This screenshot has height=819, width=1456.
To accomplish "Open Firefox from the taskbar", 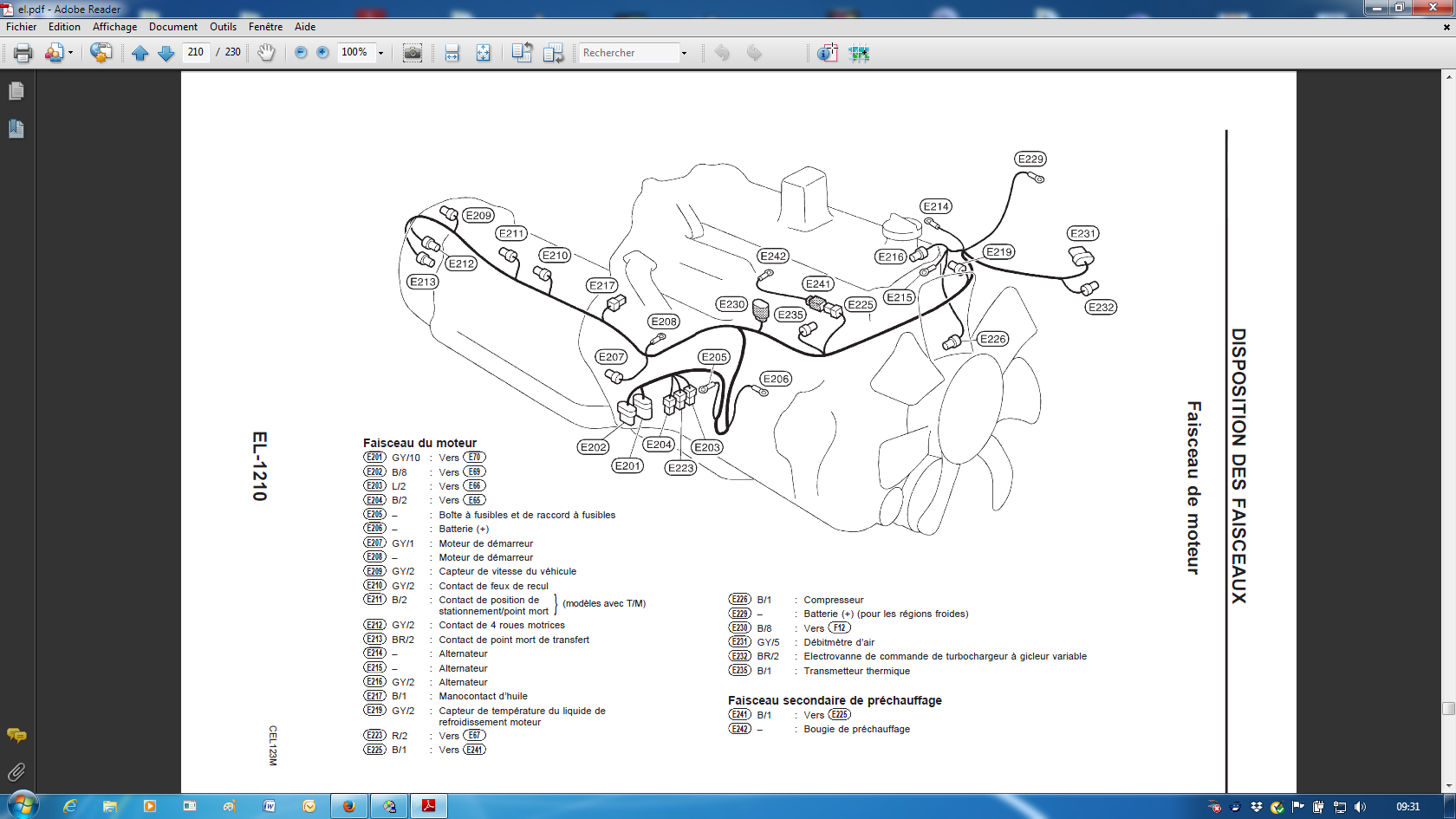I will click(x=349, y=806).
